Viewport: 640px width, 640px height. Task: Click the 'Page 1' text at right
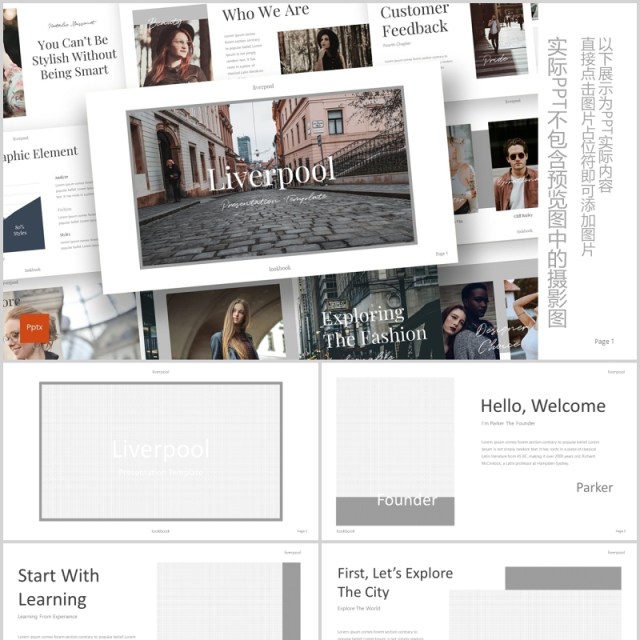click(x=604, y=341)
